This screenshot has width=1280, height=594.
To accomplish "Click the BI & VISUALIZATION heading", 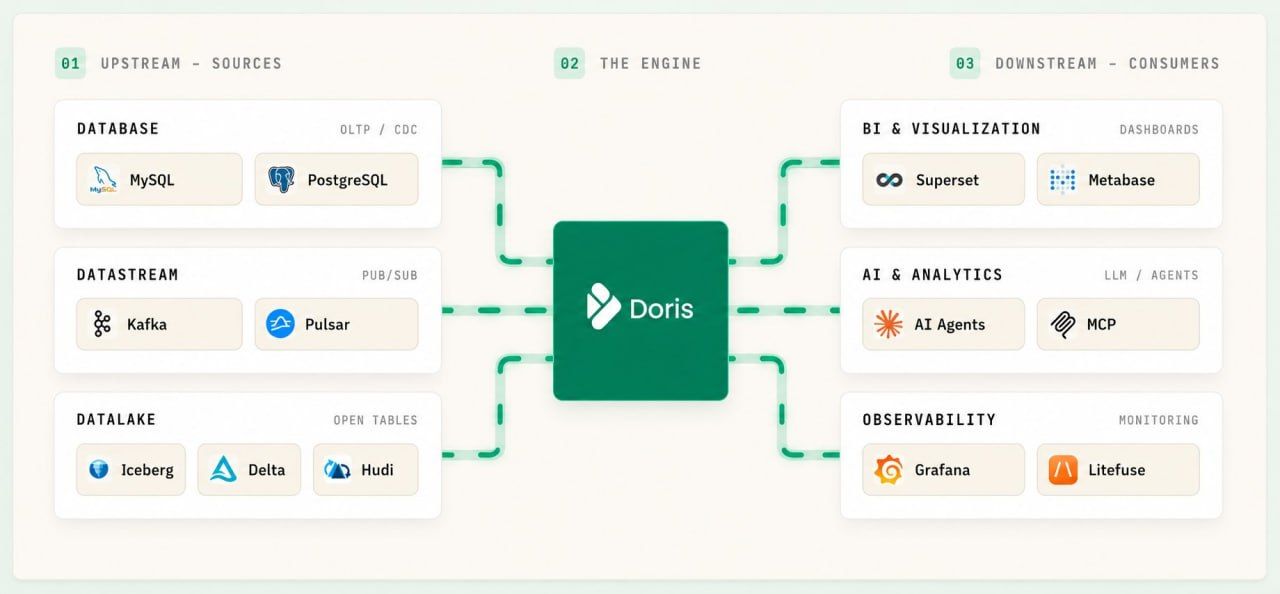I will (951, 128).
